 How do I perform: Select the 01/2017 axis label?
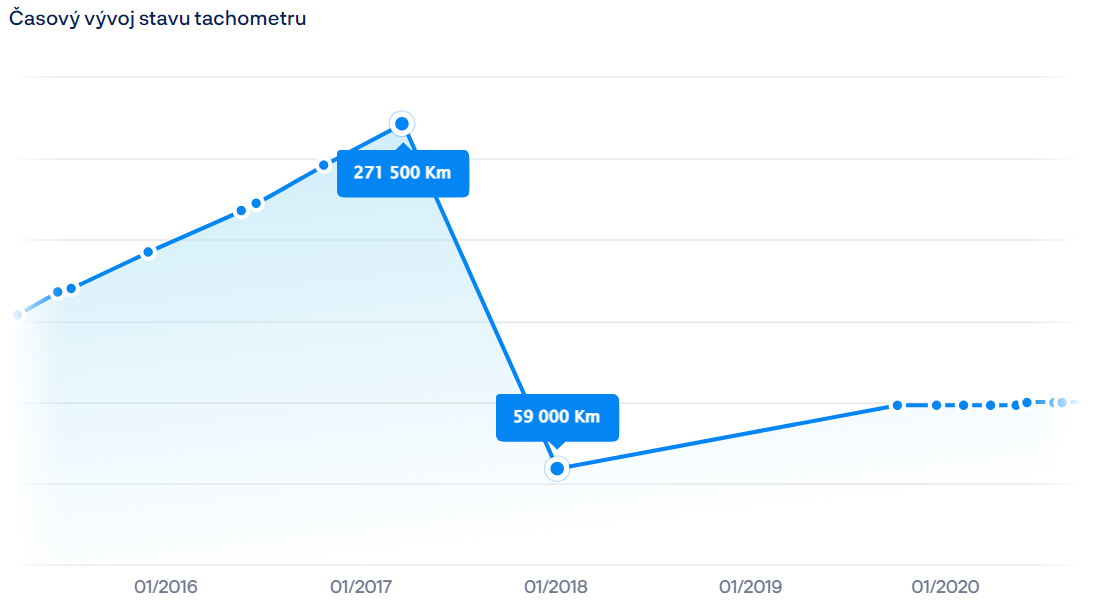(x=361, y=587)
